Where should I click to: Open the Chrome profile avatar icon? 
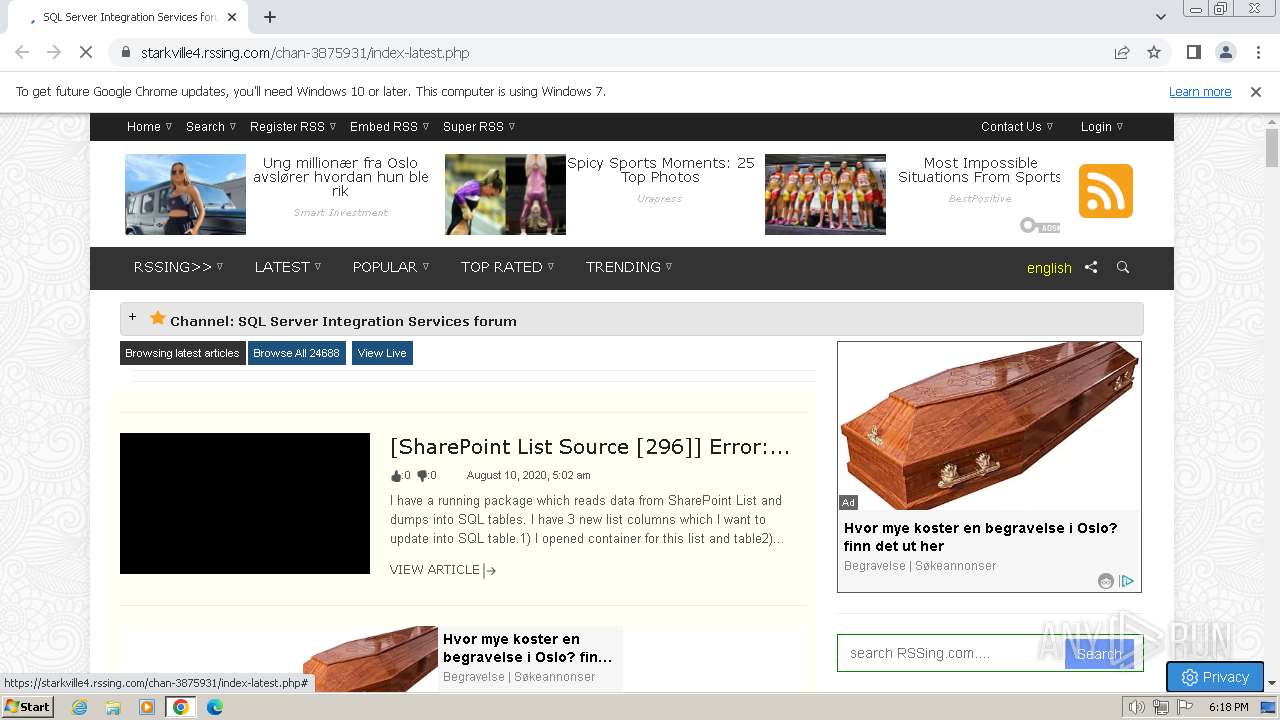pyautogui.click(x=1225, y=52)
